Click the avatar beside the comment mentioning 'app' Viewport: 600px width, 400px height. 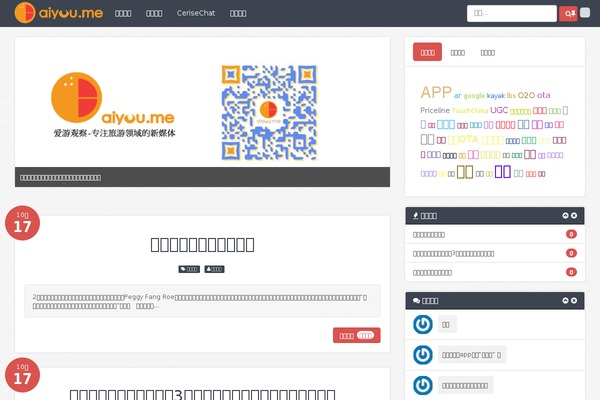423,355
